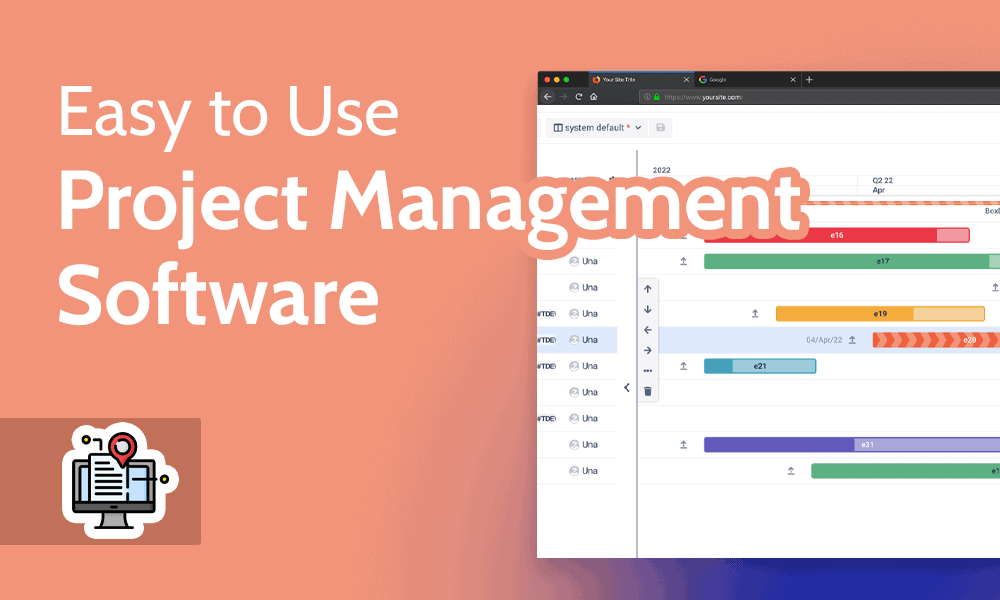Screen dimensions: 1000x600
Task: Click the move task up arrow icon
Action: point(647,288)
